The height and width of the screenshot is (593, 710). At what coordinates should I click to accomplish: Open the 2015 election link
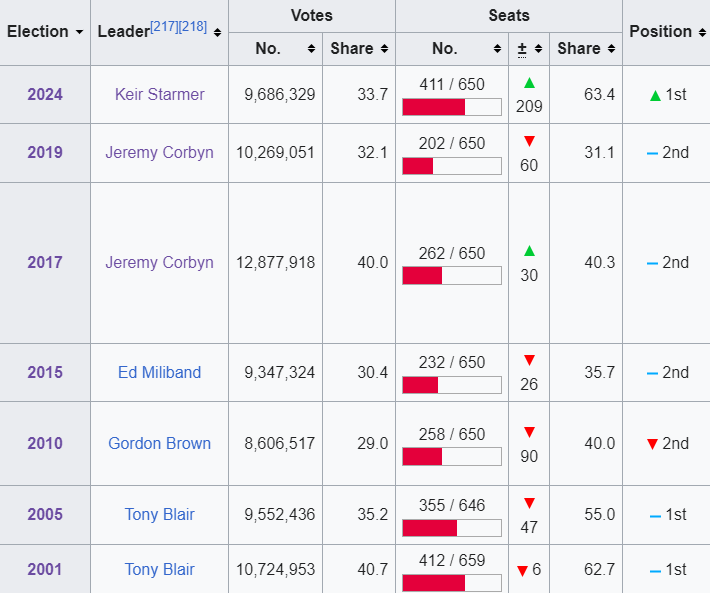point(45,373)
